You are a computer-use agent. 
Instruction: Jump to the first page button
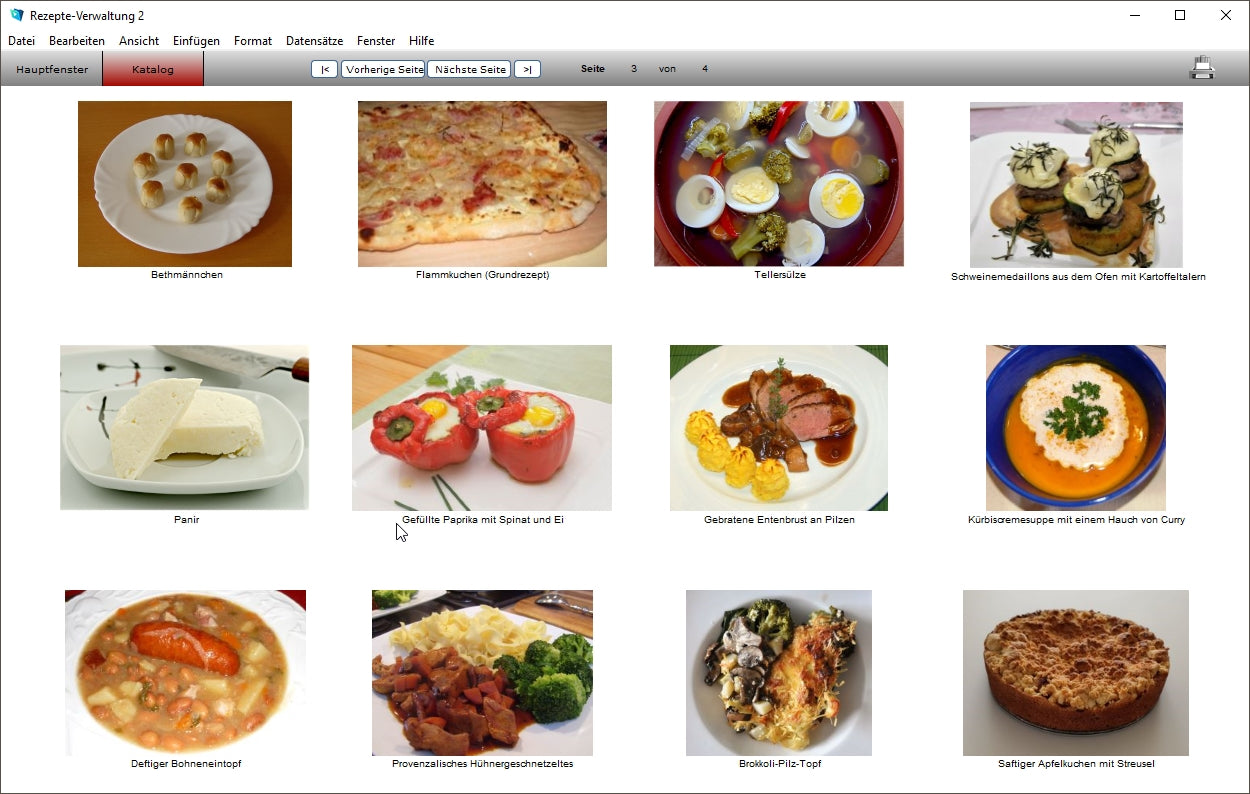tap(324, 69)
